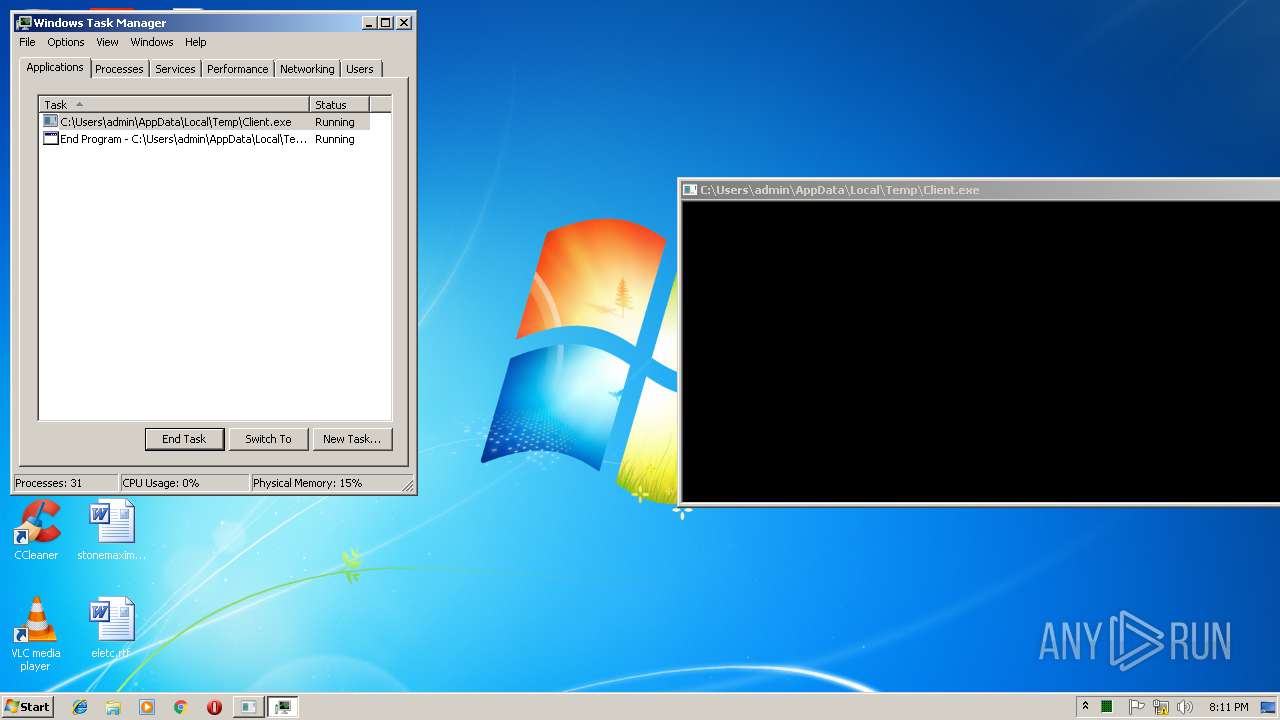Click Client.exe row's console icon
This screenshot has width=1280, height=720.
51,122
